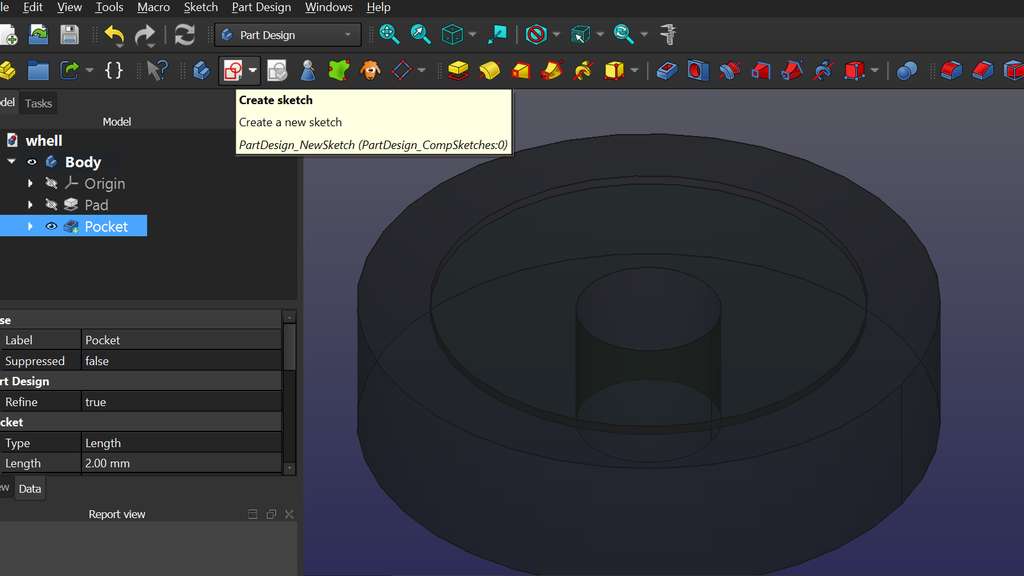Screen dimensions: 1024x576
Task: Click the Save document floppy icon
Action: tap(69, 35)
